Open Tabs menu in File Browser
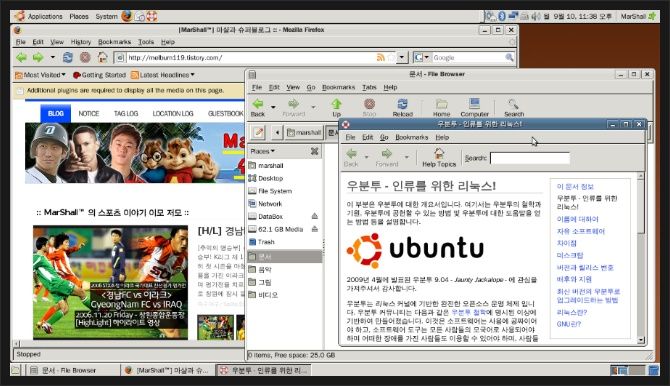The width and height of the screenshot is (670, 386). click(369, 87)
